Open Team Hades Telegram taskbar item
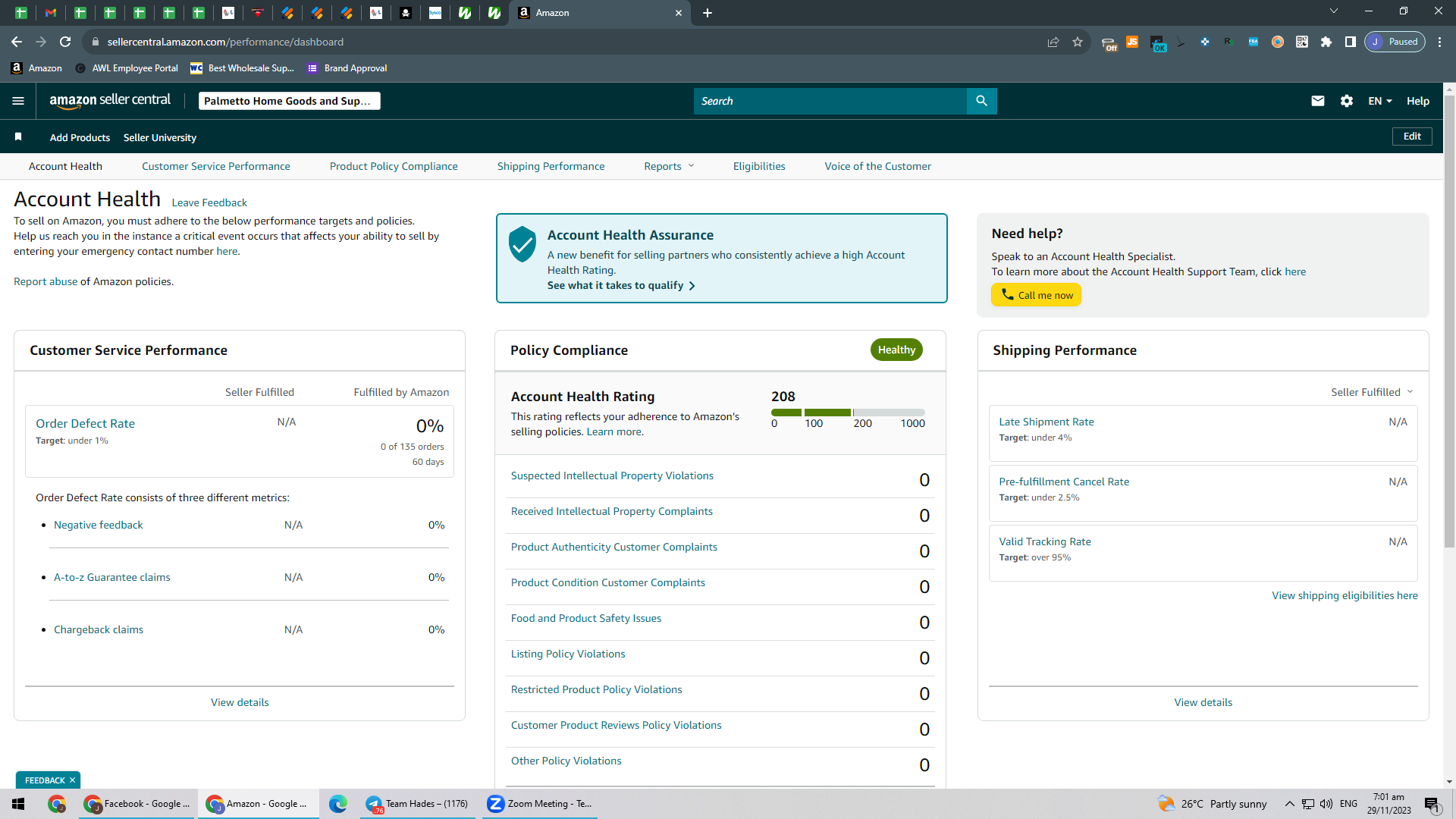 click(418, 804)
